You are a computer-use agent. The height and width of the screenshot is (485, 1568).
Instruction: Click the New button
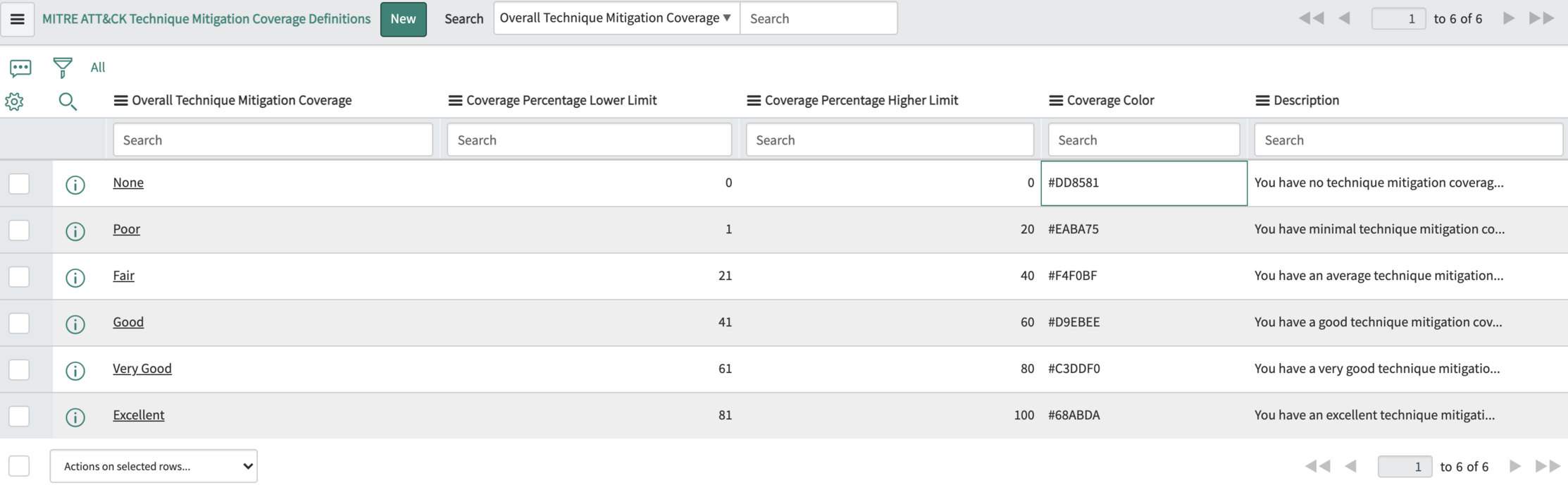coord(403,19)
